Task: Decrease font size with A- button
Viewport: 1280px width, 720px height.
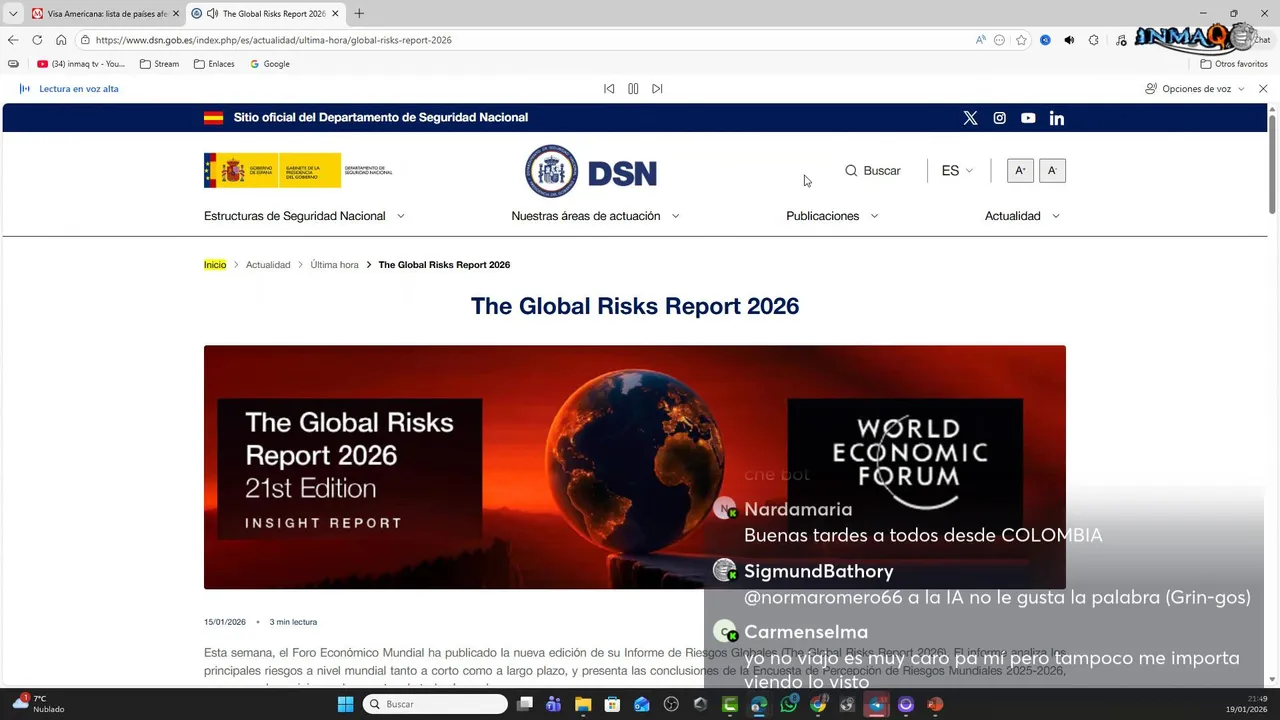Action: pos(1052,171)
